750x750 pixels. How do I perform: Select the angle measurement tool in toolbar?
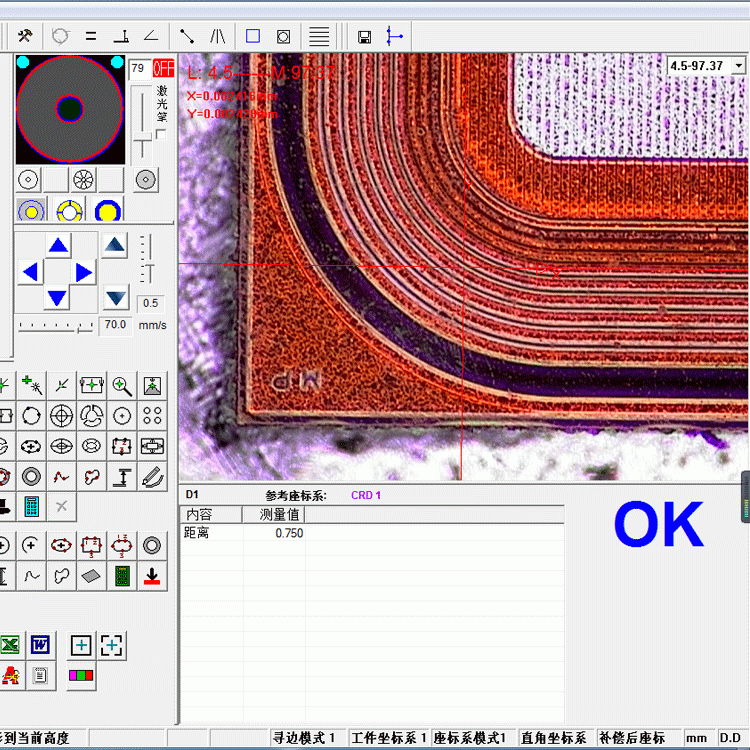pos(151,36)
